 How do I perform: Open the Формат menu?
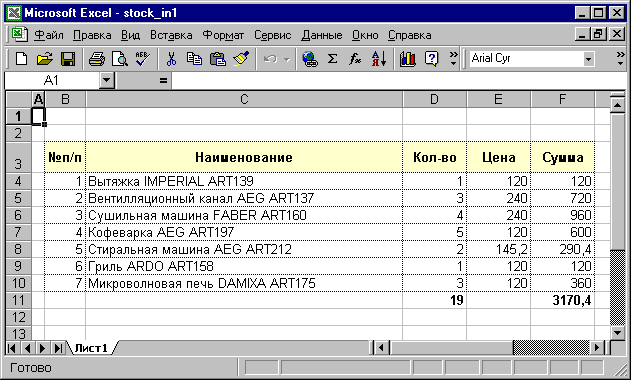coord(223,35)
